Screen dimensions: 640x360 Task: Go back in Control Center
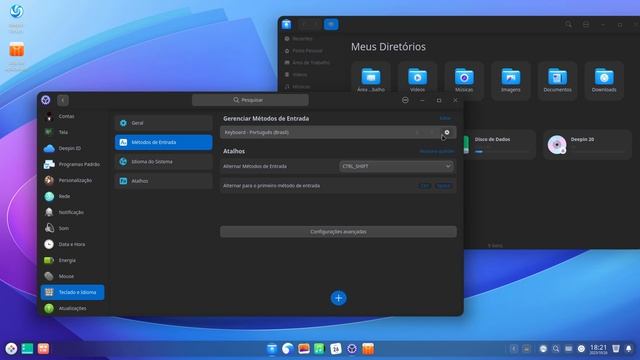pyautogui.click(x=63, y=100)
